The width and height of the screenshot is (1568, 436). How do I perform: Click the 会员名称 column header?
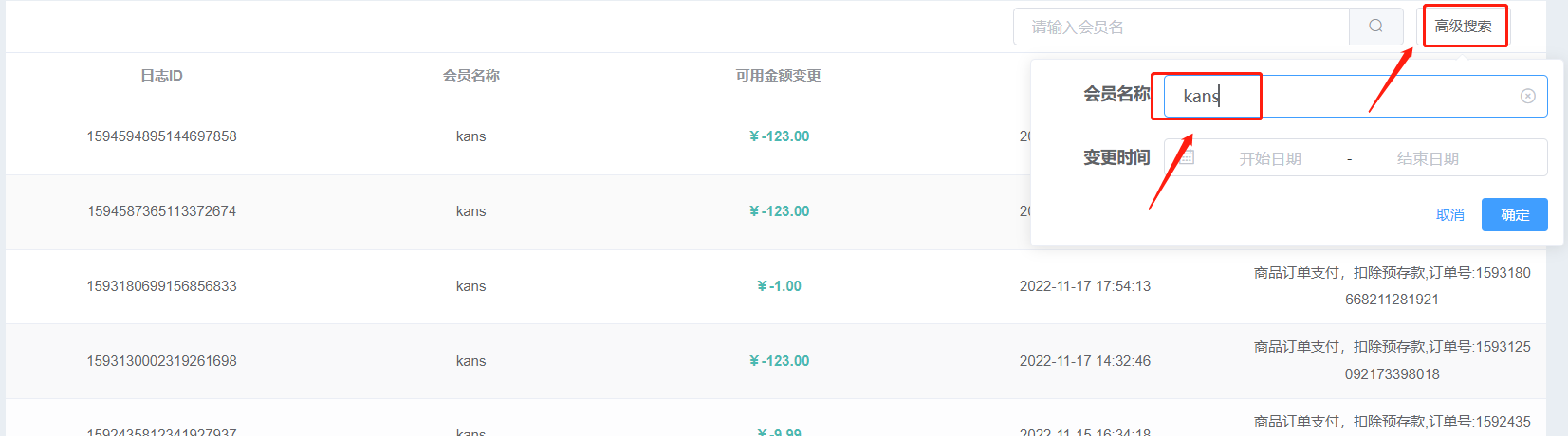(470, 76)
